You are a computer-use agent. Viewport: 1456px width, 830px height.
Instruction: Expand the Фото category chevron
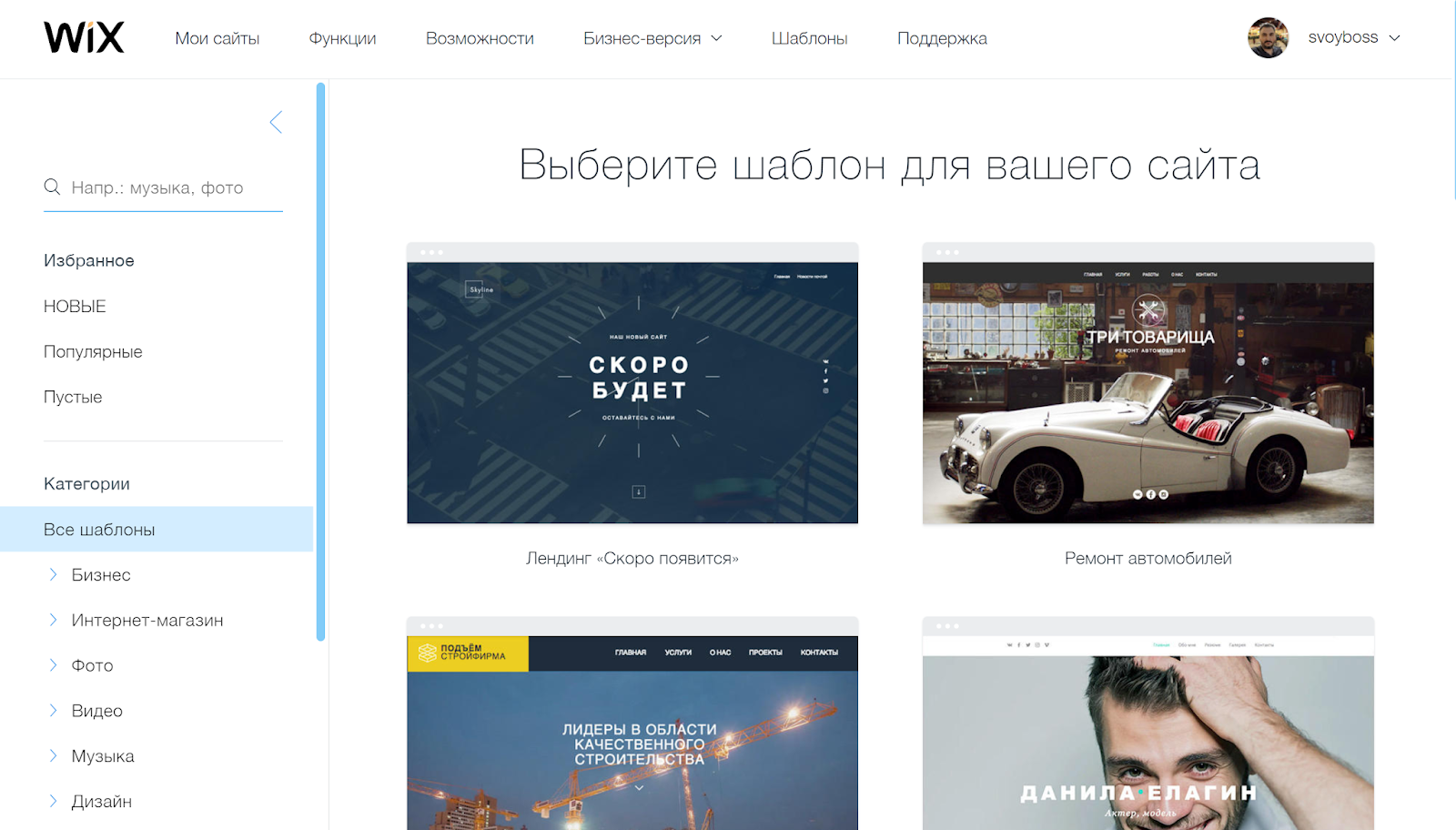pos(53,665)
